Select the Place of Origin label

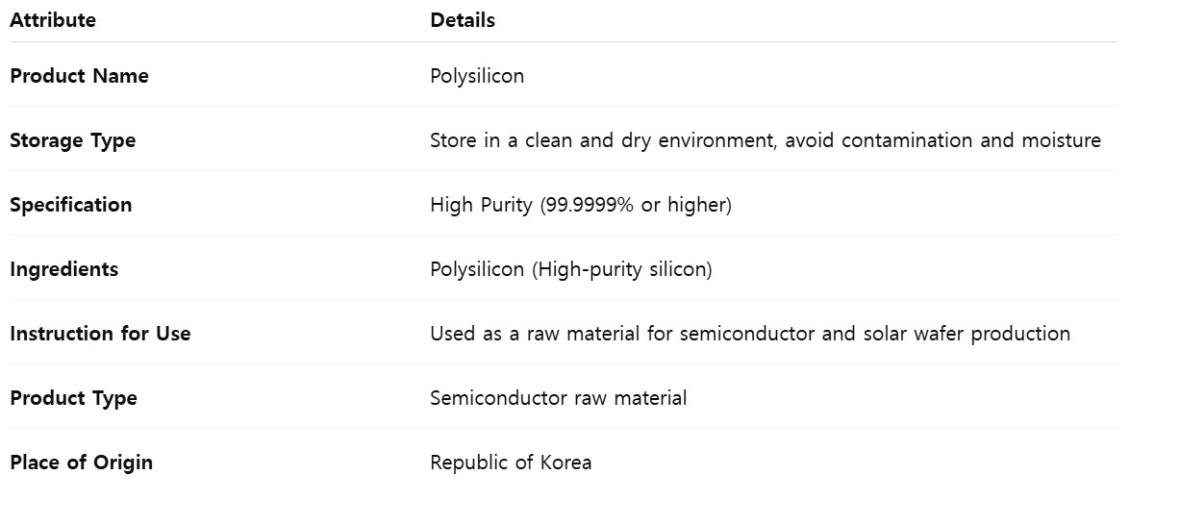81,463
